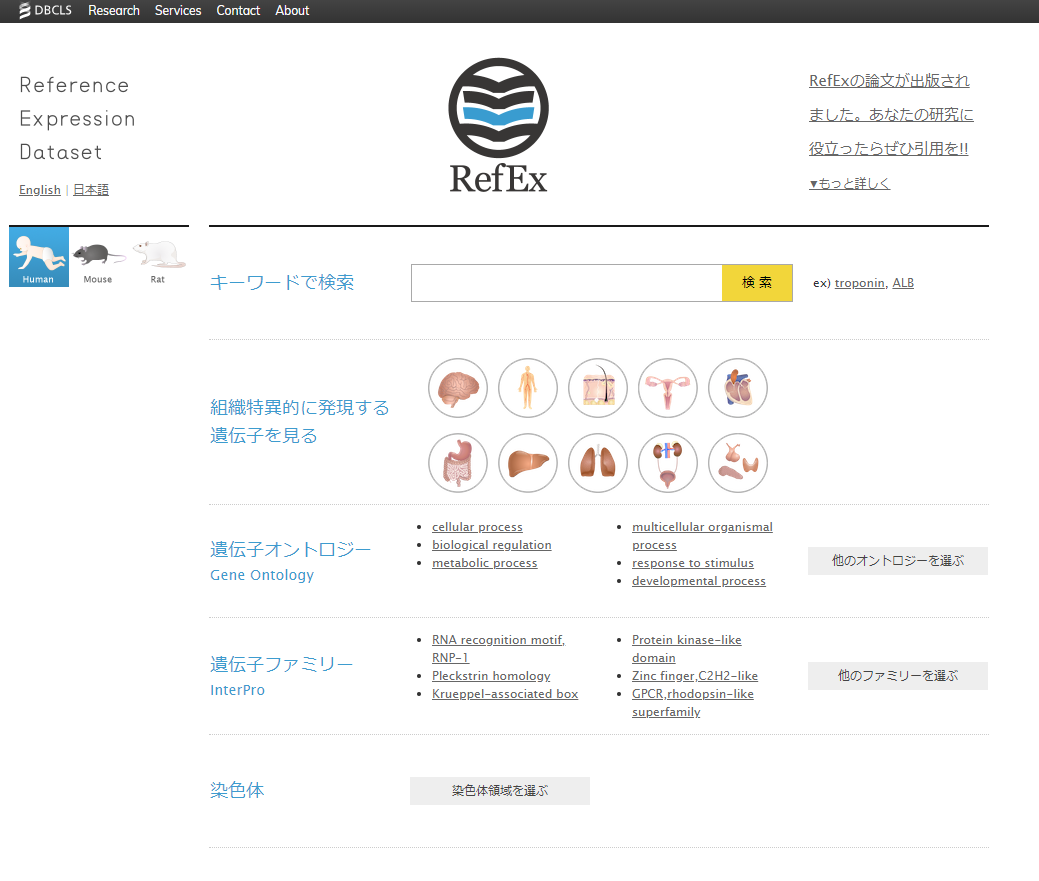The height and width of the screenshot is (881, 1039).
Task: Open 染色体領域を選ぶ chromosome selector
Action: point(499,791)
